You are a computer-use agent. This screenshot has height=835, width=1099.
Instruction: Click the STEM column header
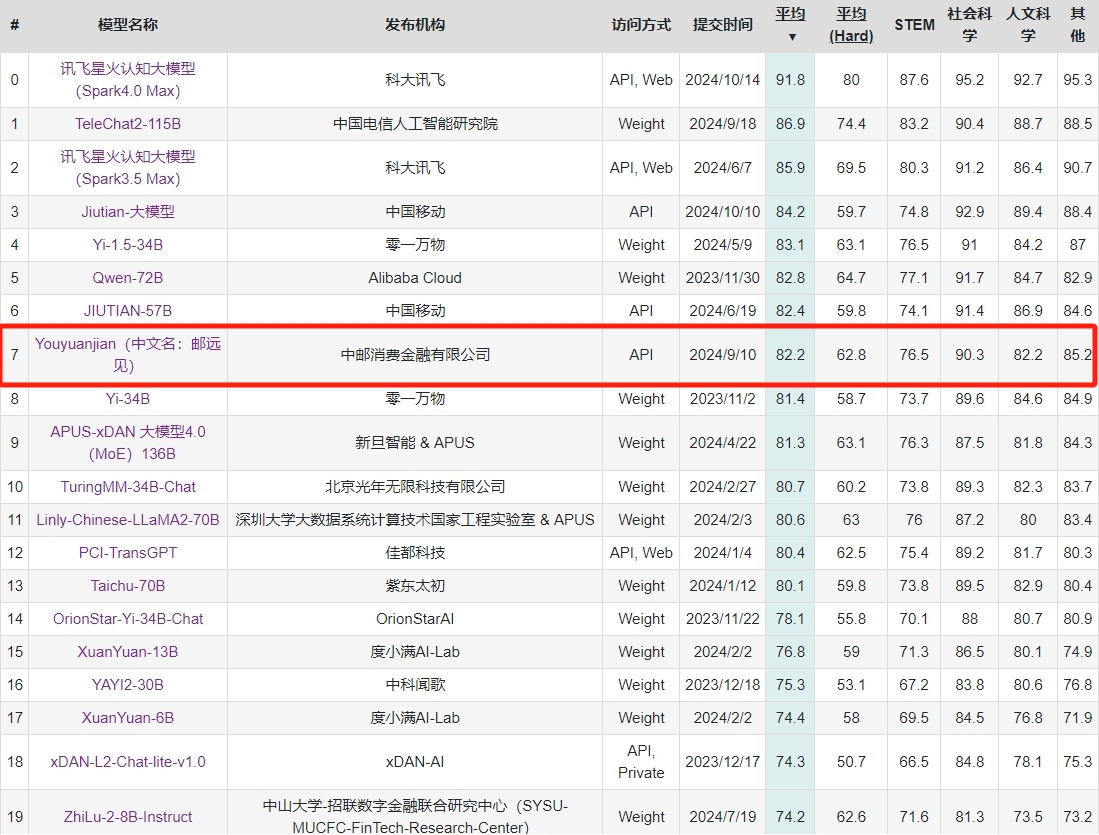[914, 25]
